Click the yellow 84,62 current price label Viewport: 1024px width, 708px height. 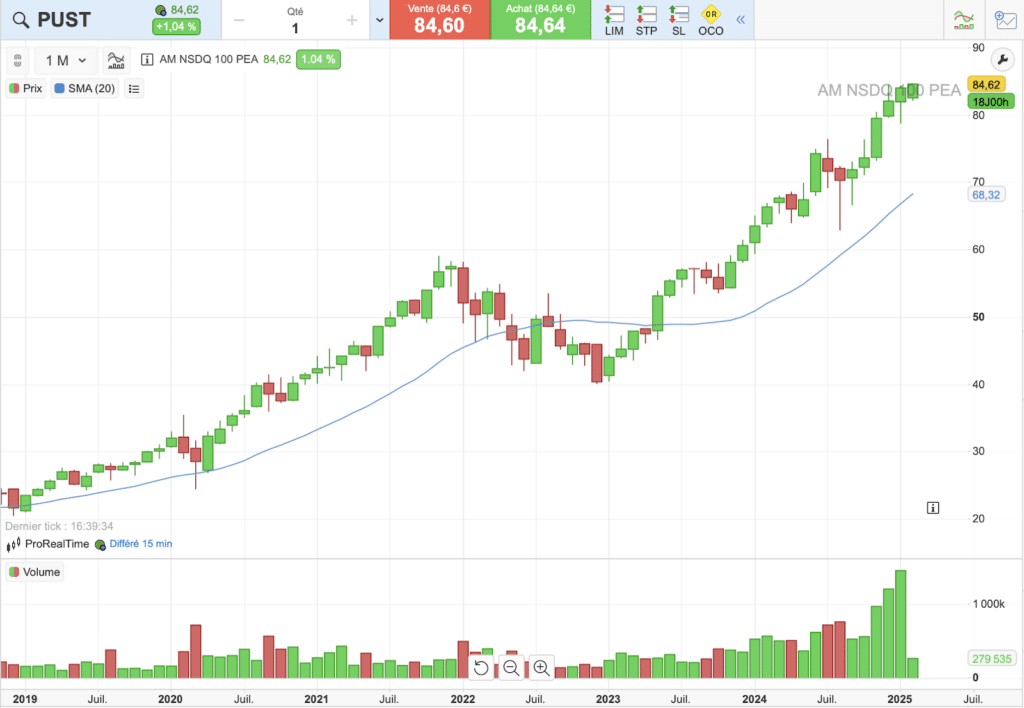986,85
